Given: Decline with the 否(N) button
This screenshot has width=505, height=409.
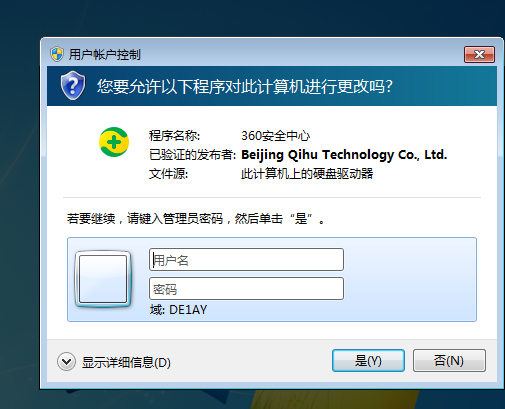Looking at the screenshot, I should 449,360.
